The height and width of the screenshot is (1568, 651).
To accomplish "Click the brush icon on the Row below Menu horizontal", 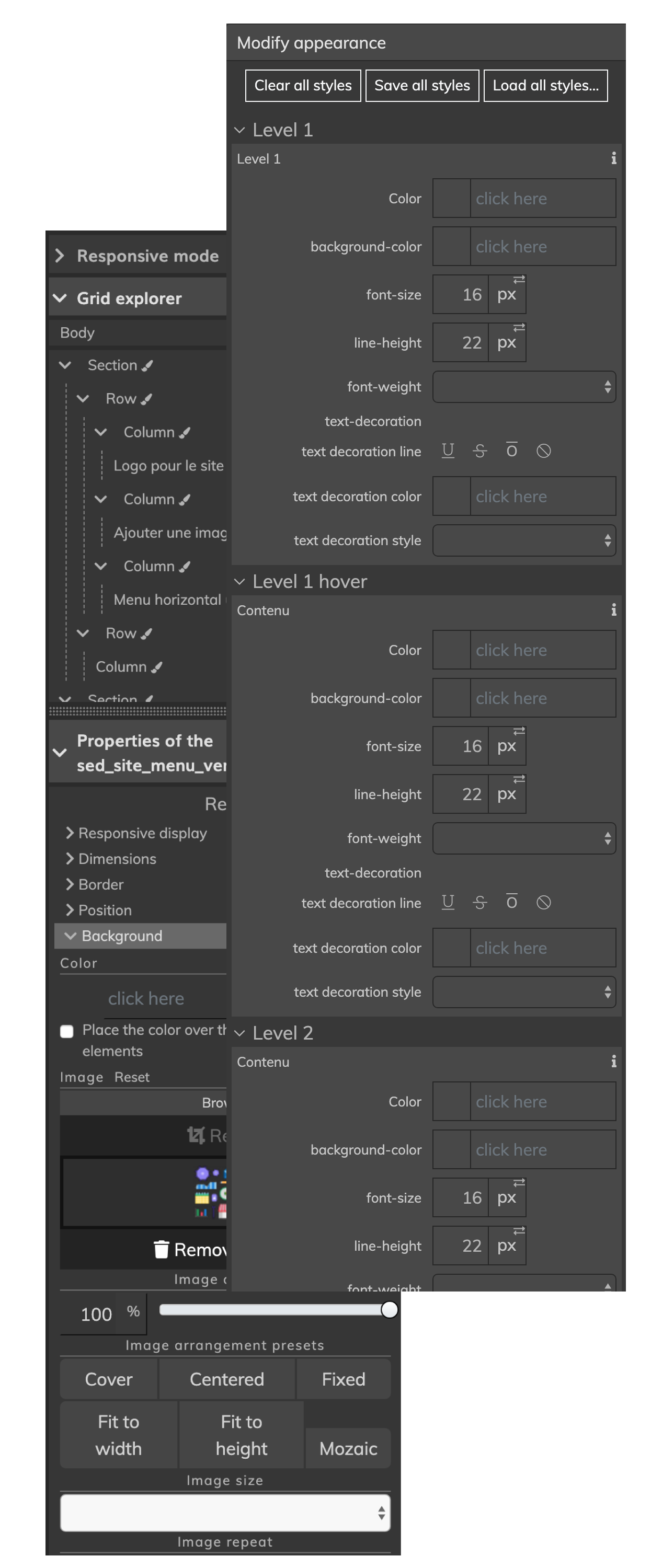I will click(x=146, y=633).
